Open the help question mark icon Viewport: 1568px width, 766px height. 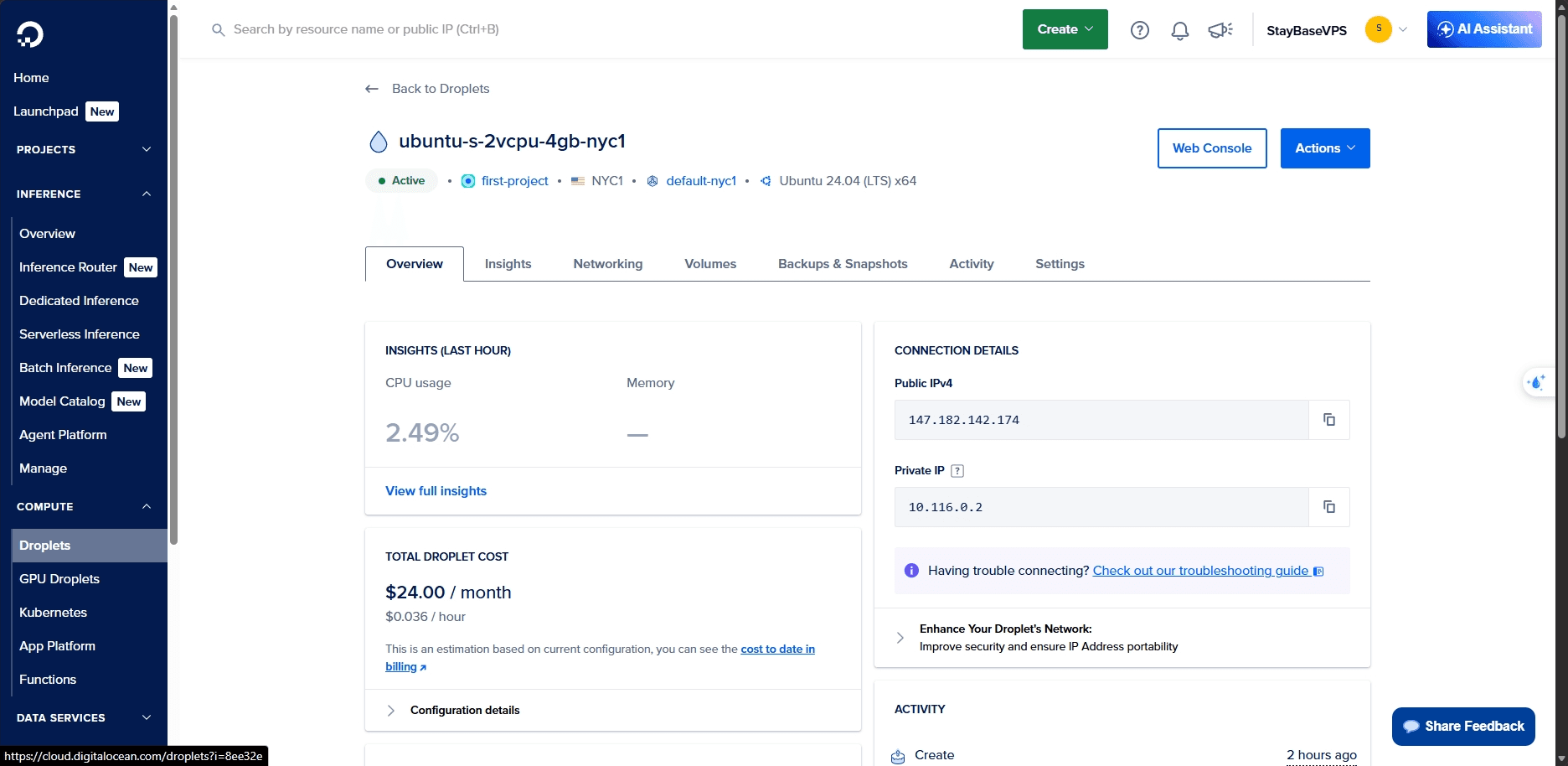pos(1140,30)
